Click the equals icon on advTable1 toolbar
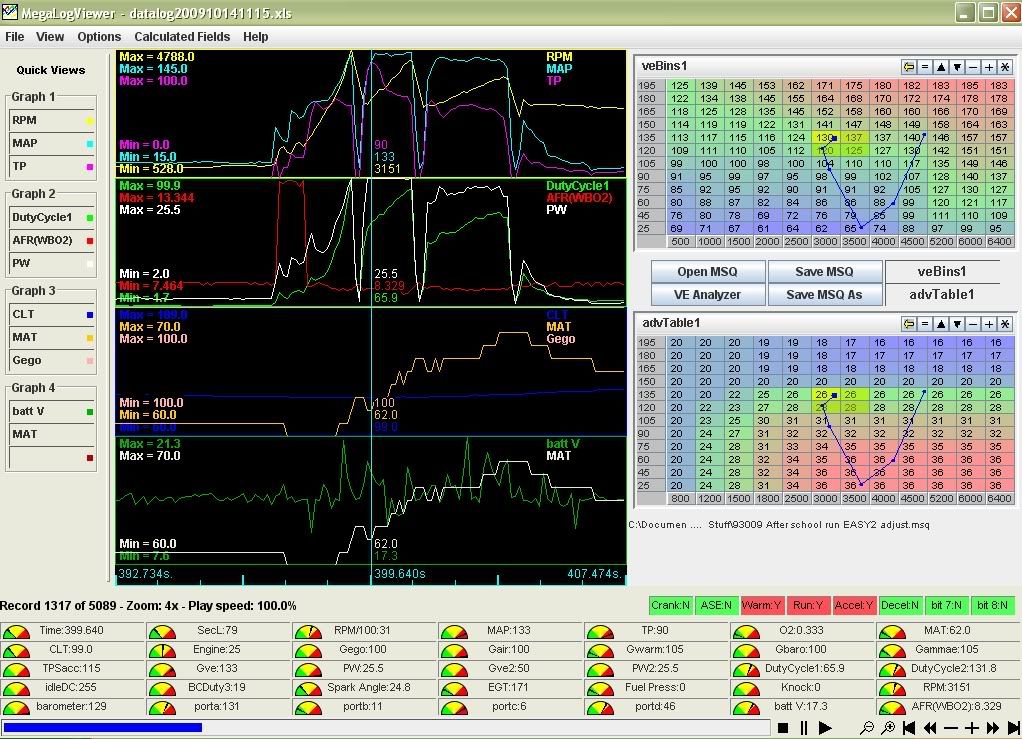 (925, 323)
